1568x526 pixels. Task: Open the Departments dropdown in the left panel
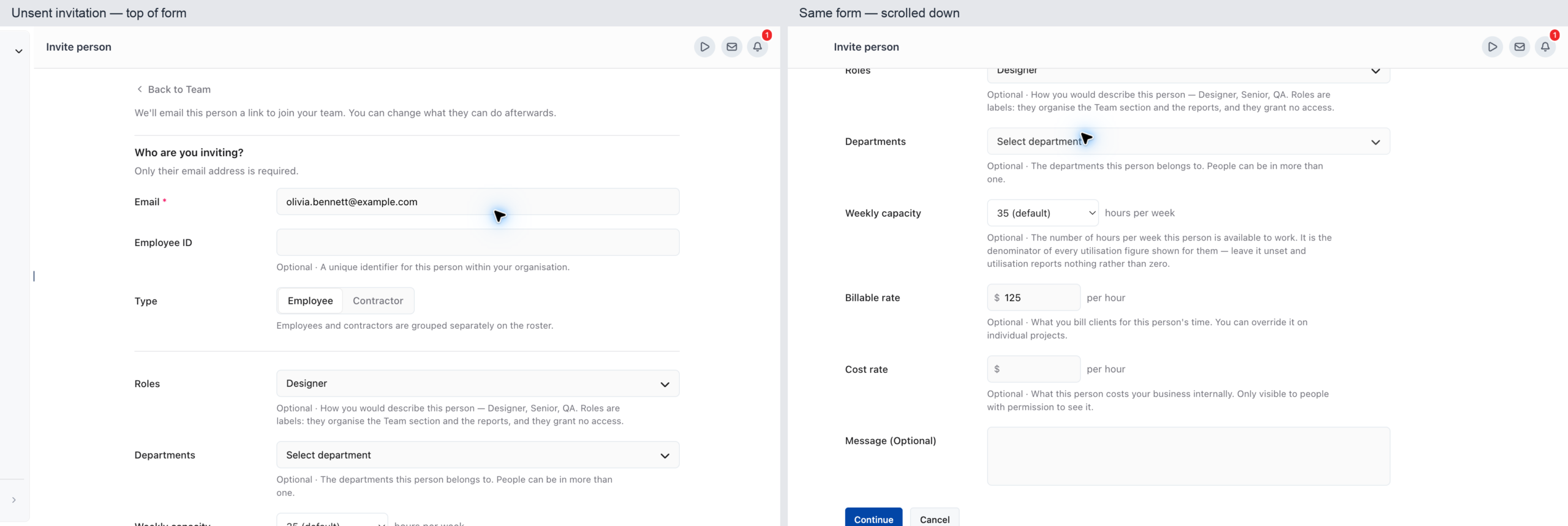click(x=478, y=455)
